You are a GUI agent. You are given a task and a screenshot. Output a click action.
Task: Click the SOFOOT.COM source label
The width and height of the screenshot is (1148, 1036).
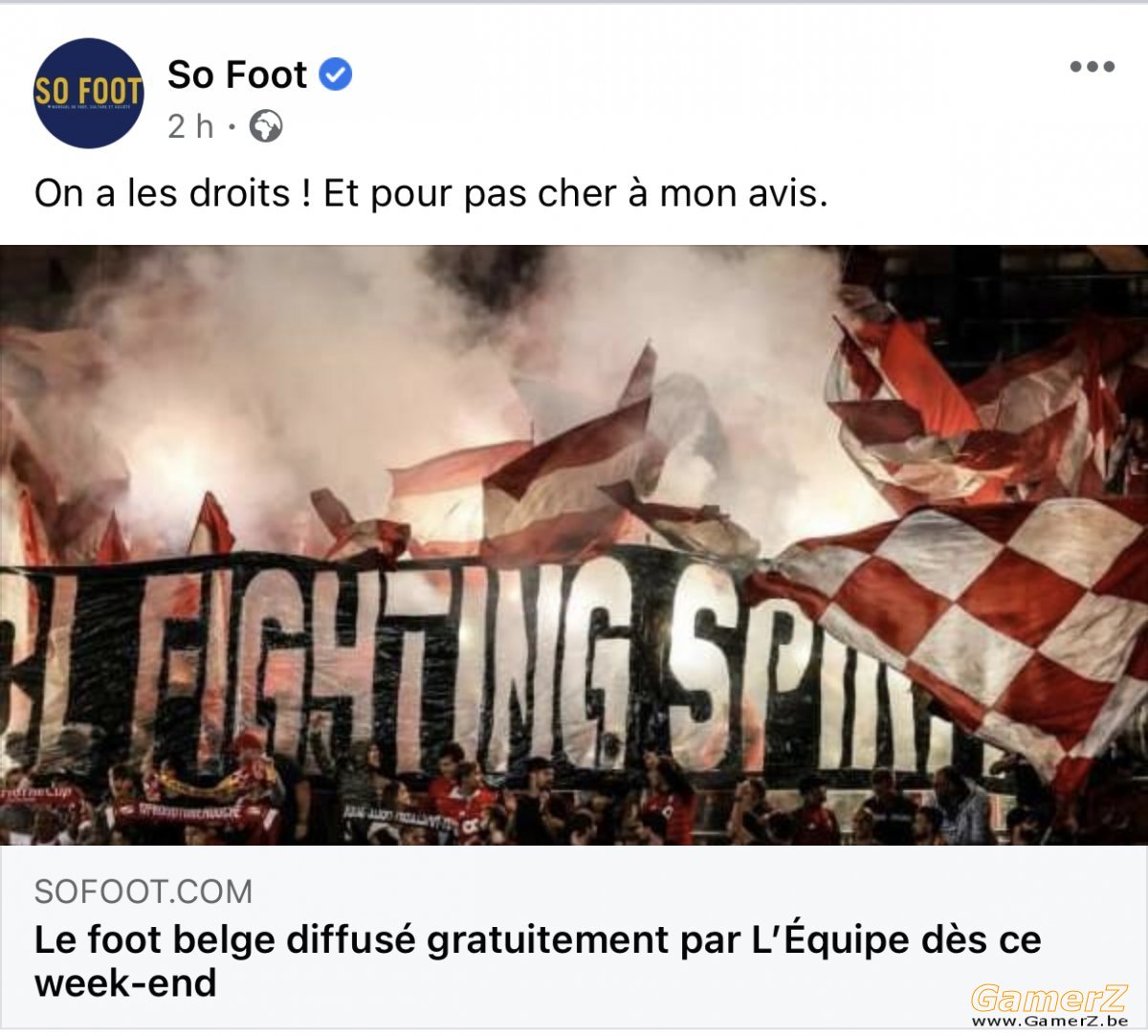tap(143, 892)
